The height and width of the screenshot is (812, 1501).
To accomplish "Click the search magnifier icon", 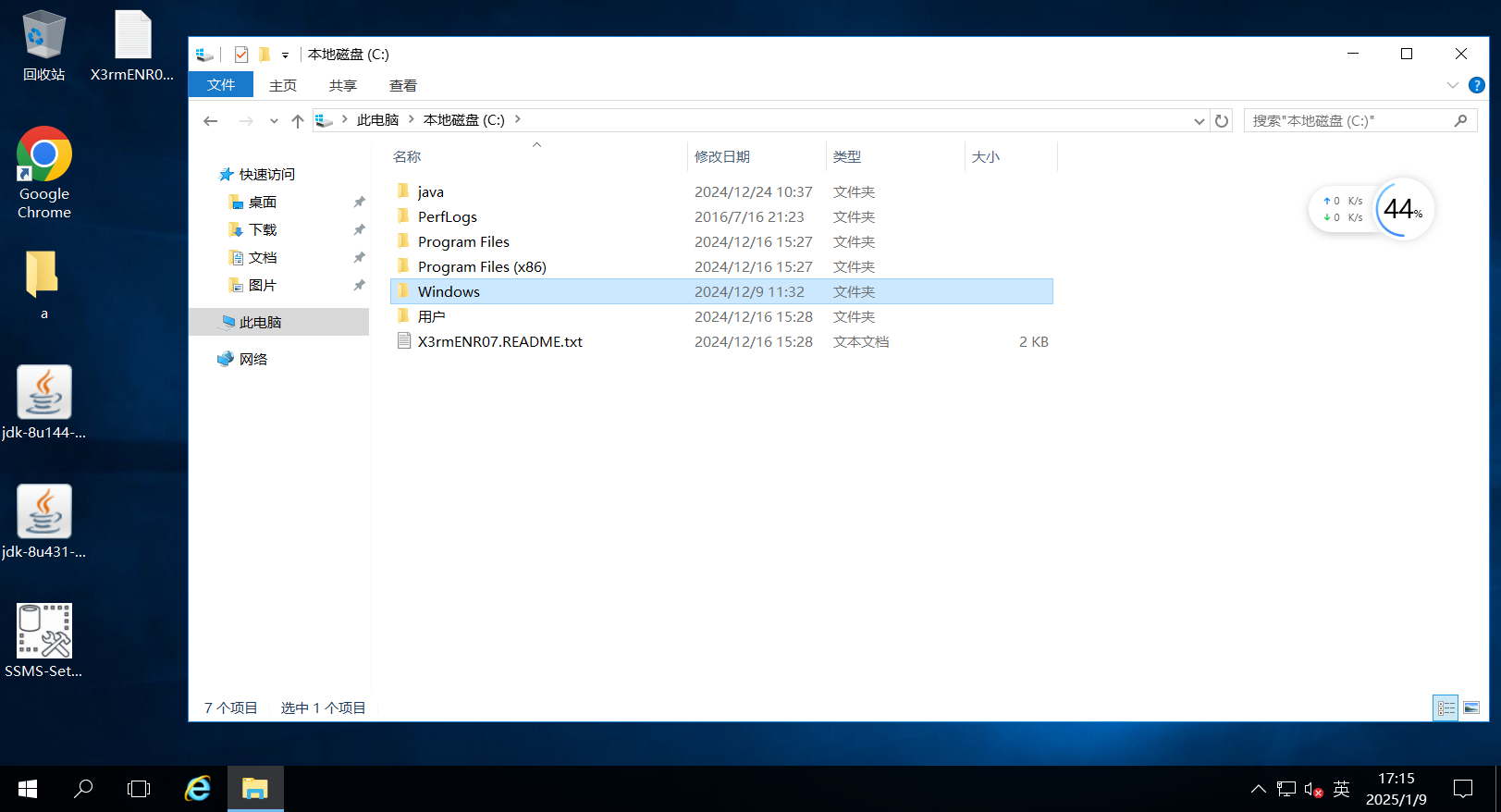I will (1460, 121).
